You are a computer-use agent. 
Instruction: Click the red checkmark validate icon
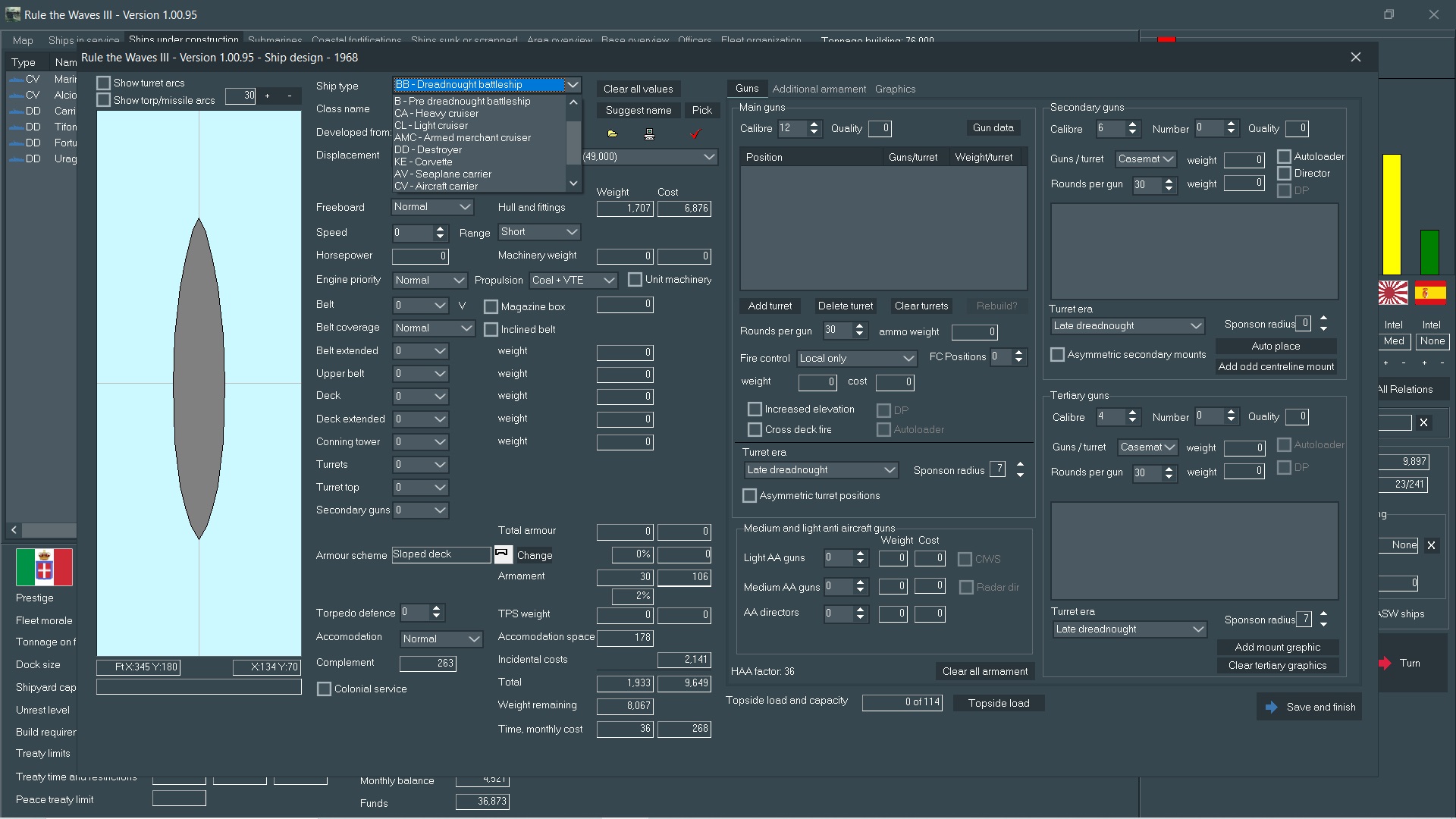(695, 134)
